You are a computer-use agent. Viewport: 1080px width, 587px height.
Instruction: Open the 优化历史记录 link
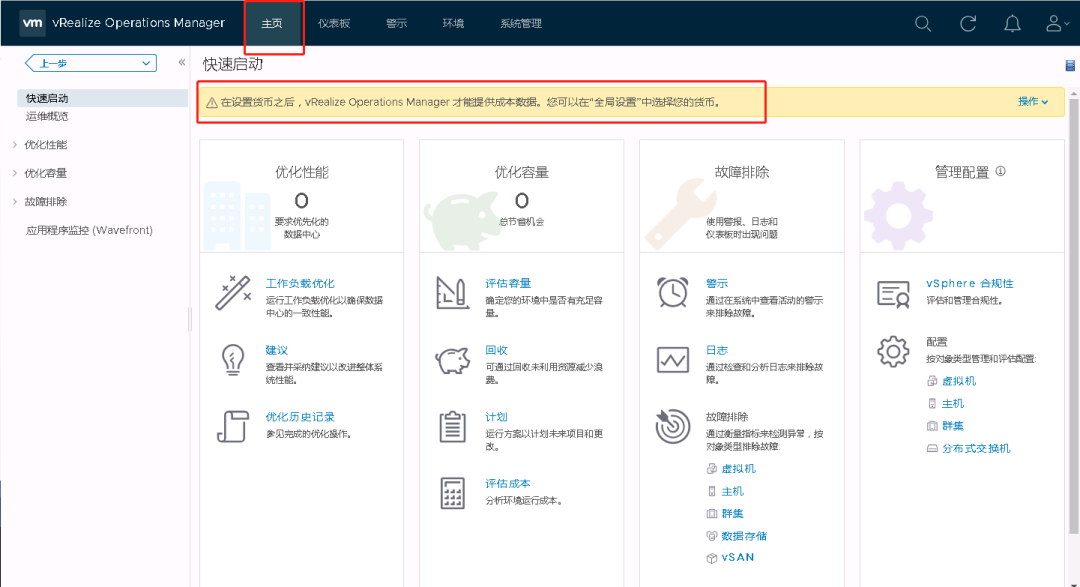pos(300,417)
